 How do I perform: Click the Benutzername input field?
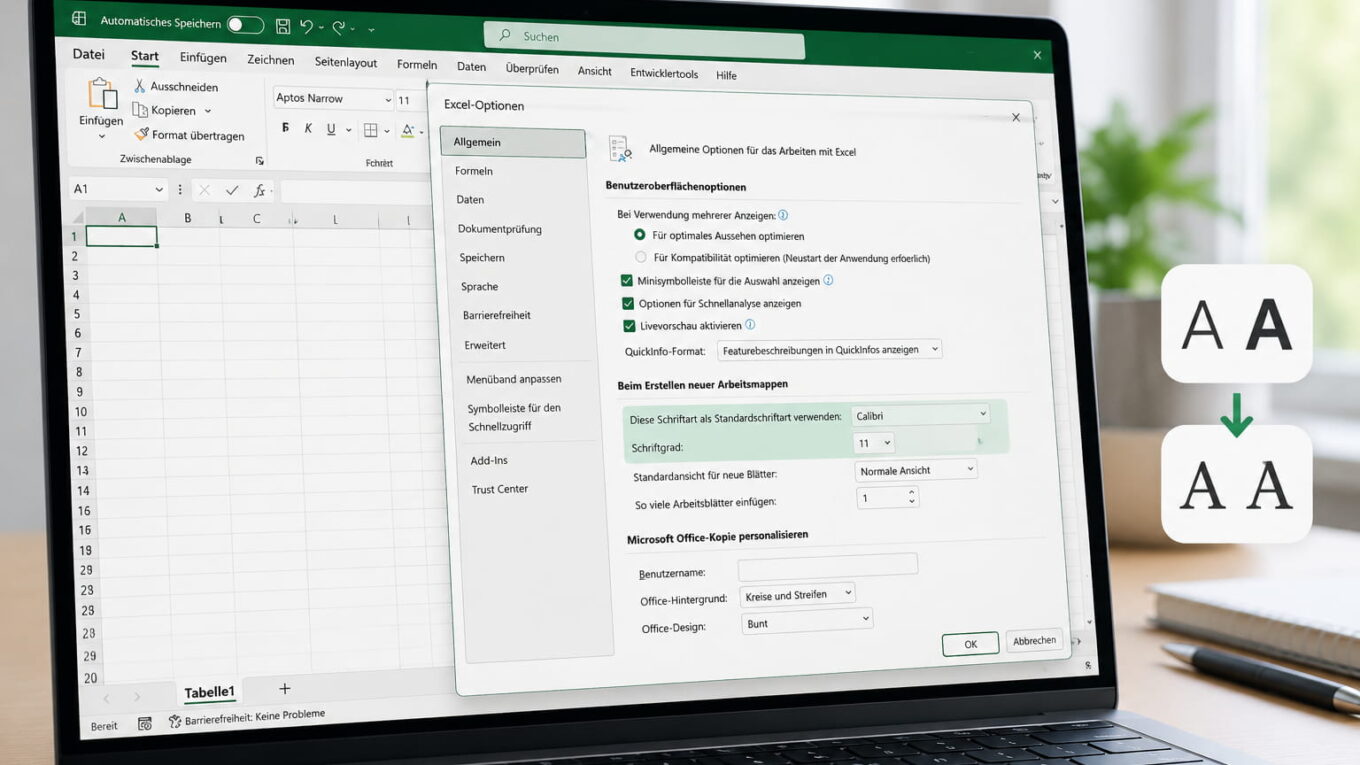point(828,565)
